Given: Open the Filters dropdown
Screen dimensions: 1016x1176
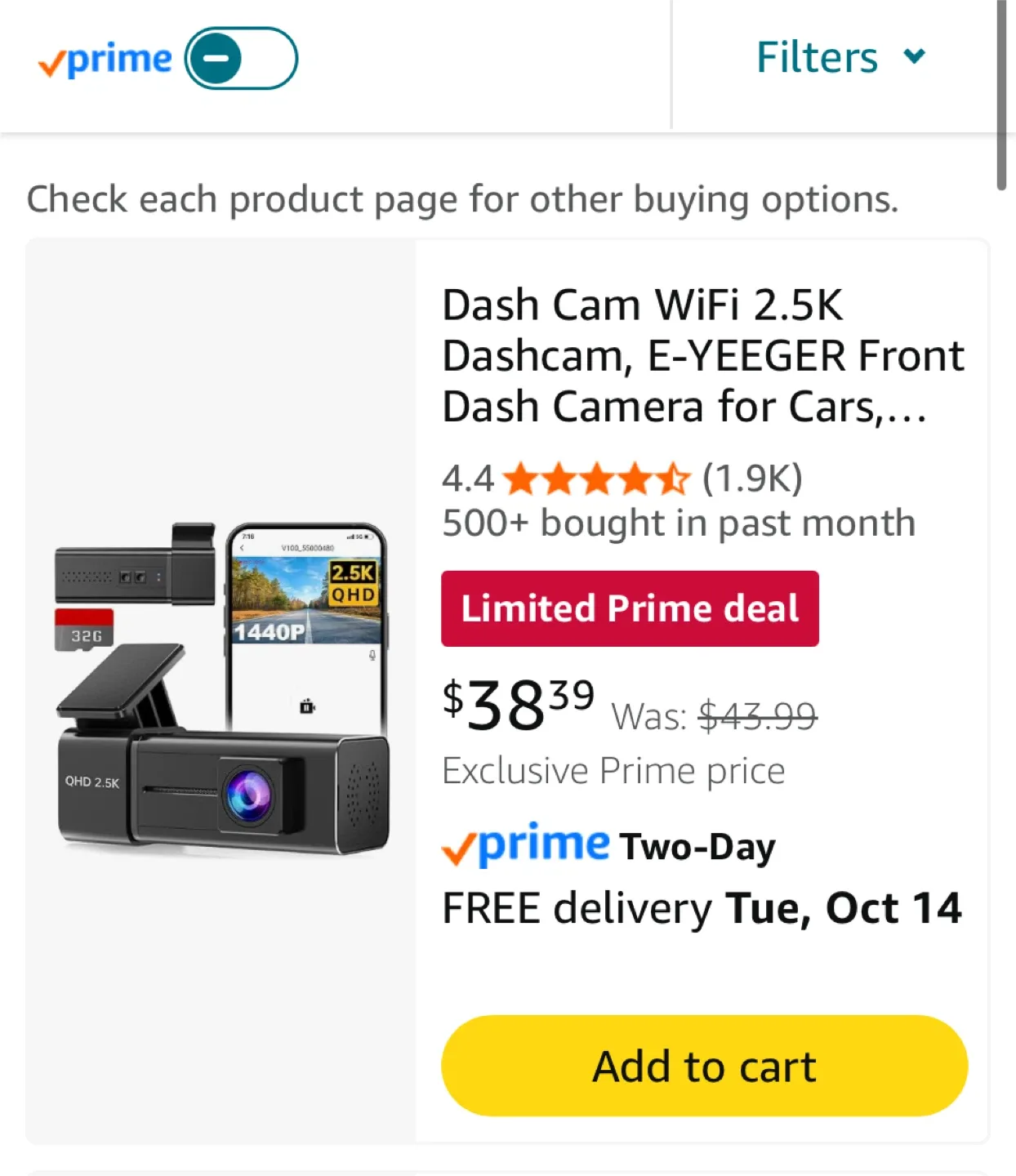Looking at the screenshot, I should [818, 57].
